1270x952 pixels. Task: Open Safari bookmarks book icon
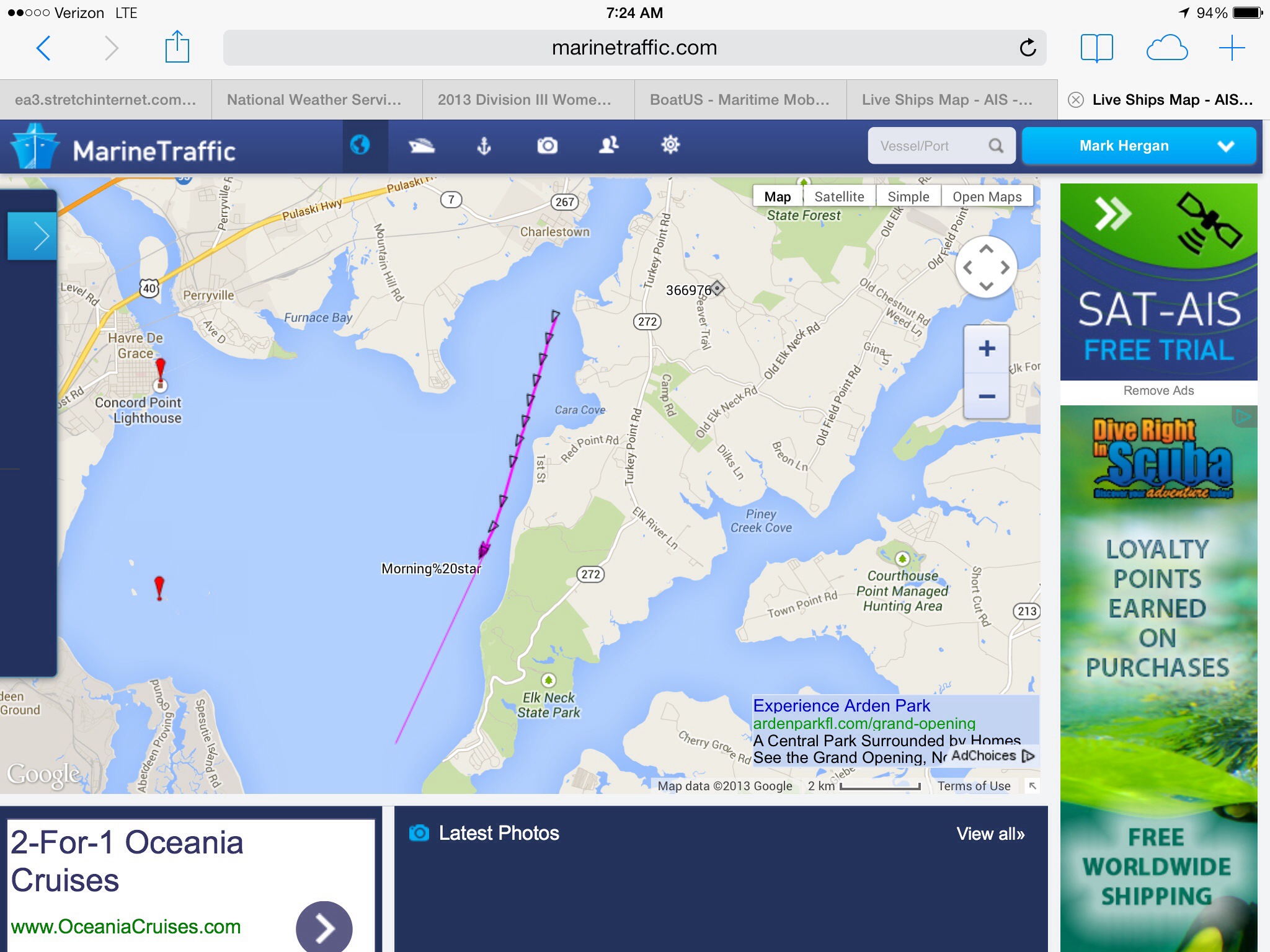1096,48
